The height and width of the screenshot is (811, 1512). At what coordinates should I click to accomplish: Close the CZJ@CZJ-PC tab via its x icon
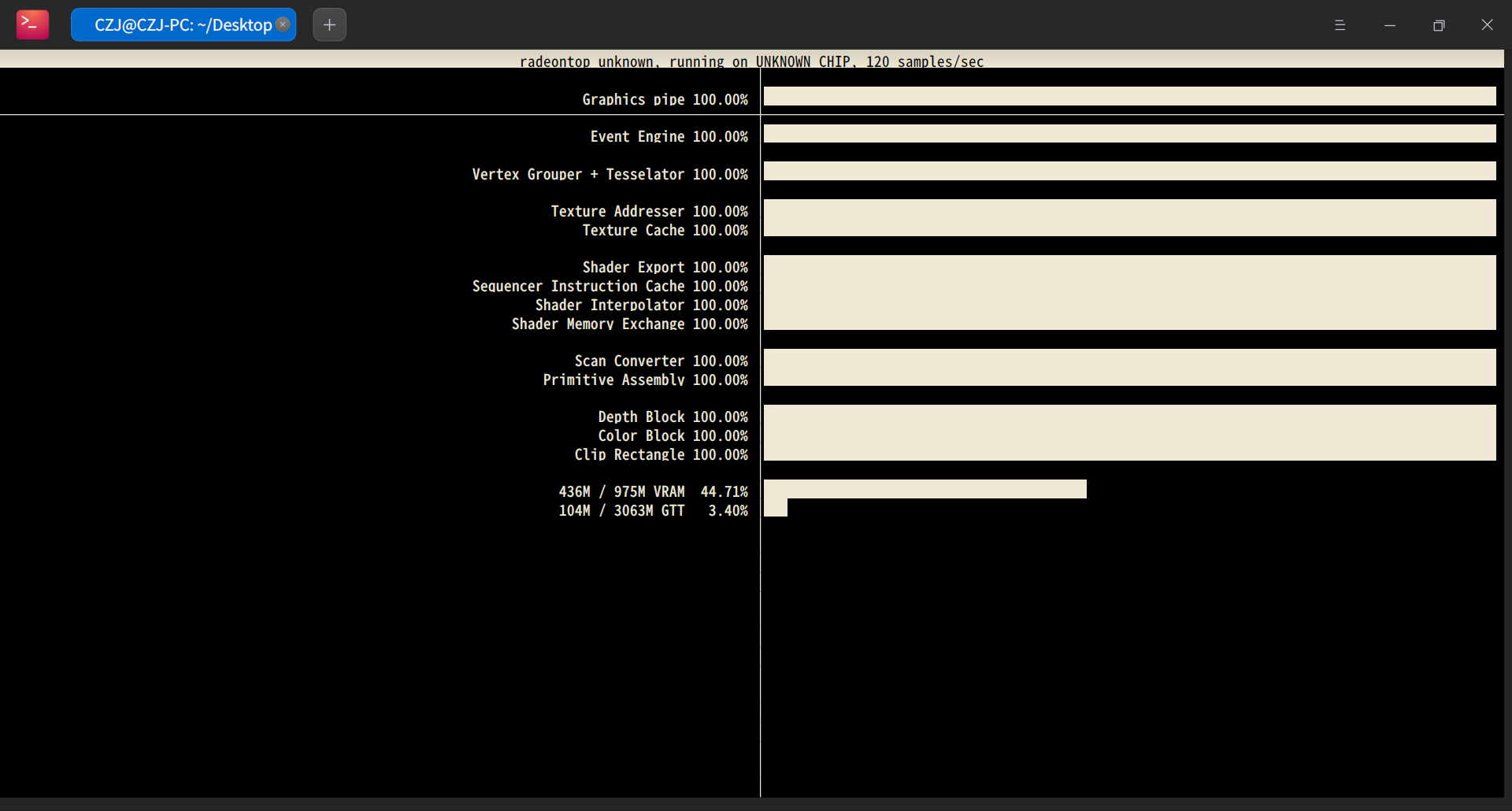[283, 24]
